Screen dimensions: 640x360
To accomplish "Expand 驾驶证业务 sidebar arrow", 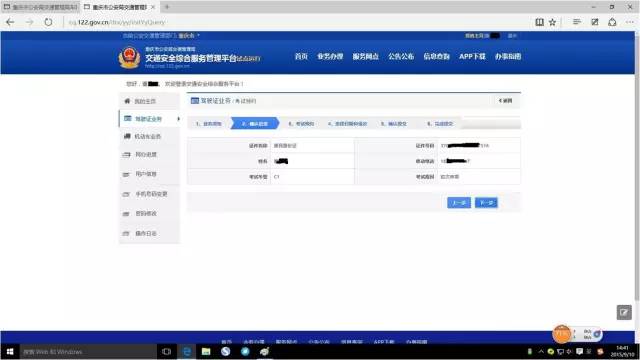I will point(178,119).
